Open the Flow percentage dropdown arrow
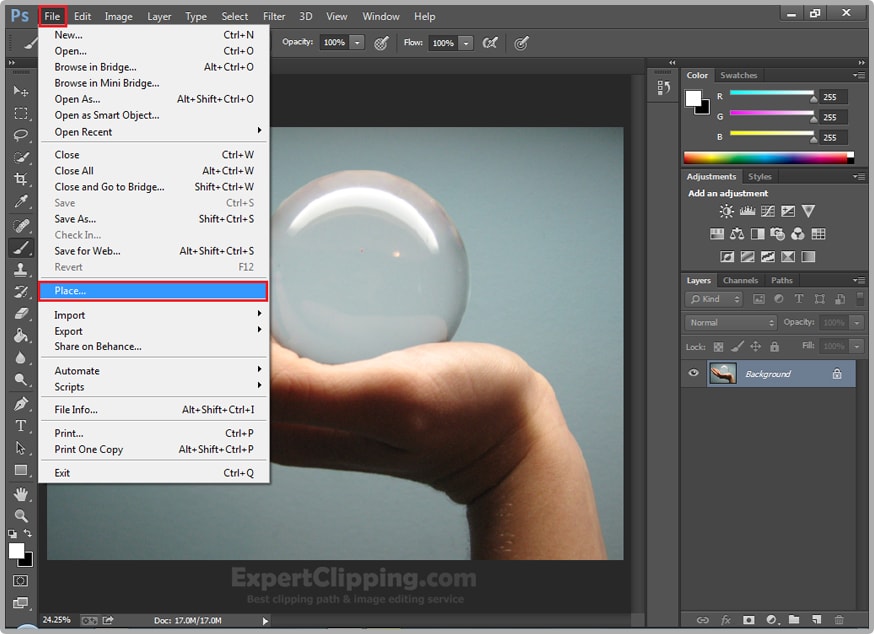 click(467, 43)
